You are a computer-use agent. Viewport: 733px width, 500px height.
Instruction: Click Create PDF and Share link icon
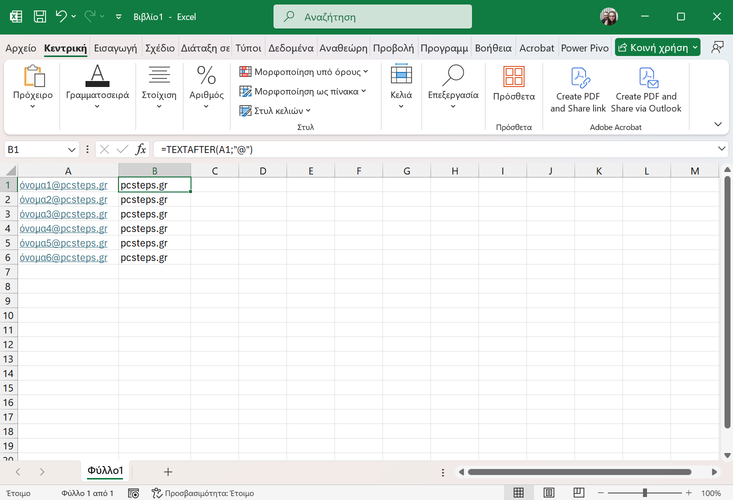coord(578,77)
